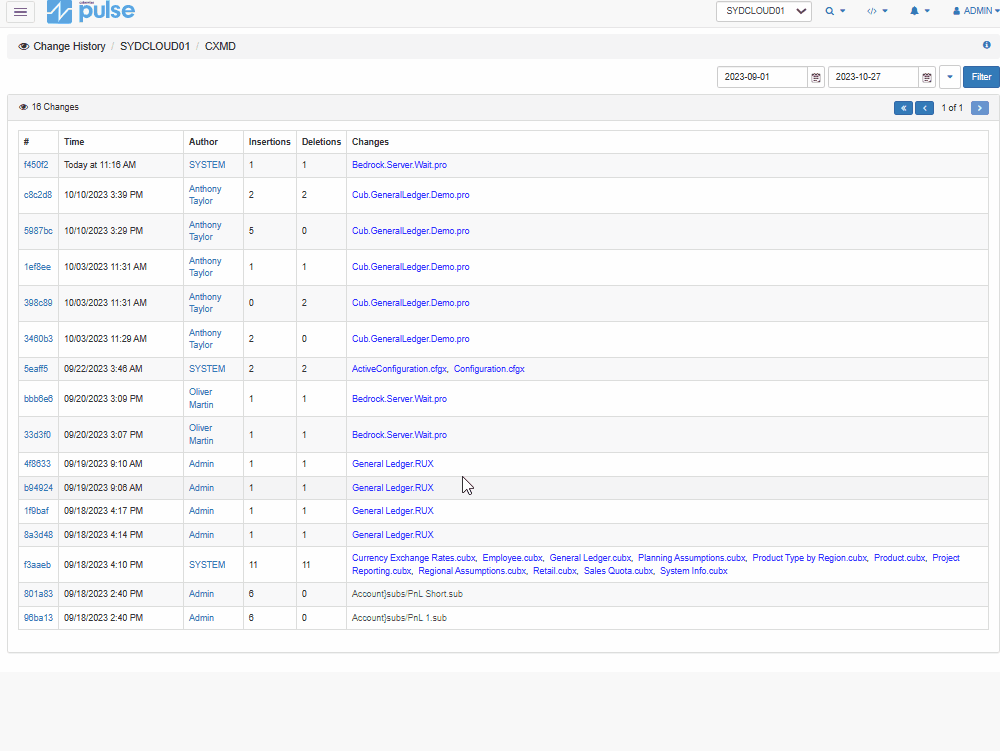Open commit bbb6e6
Screen dimensions: 1000x751
(x=38, y=398)
